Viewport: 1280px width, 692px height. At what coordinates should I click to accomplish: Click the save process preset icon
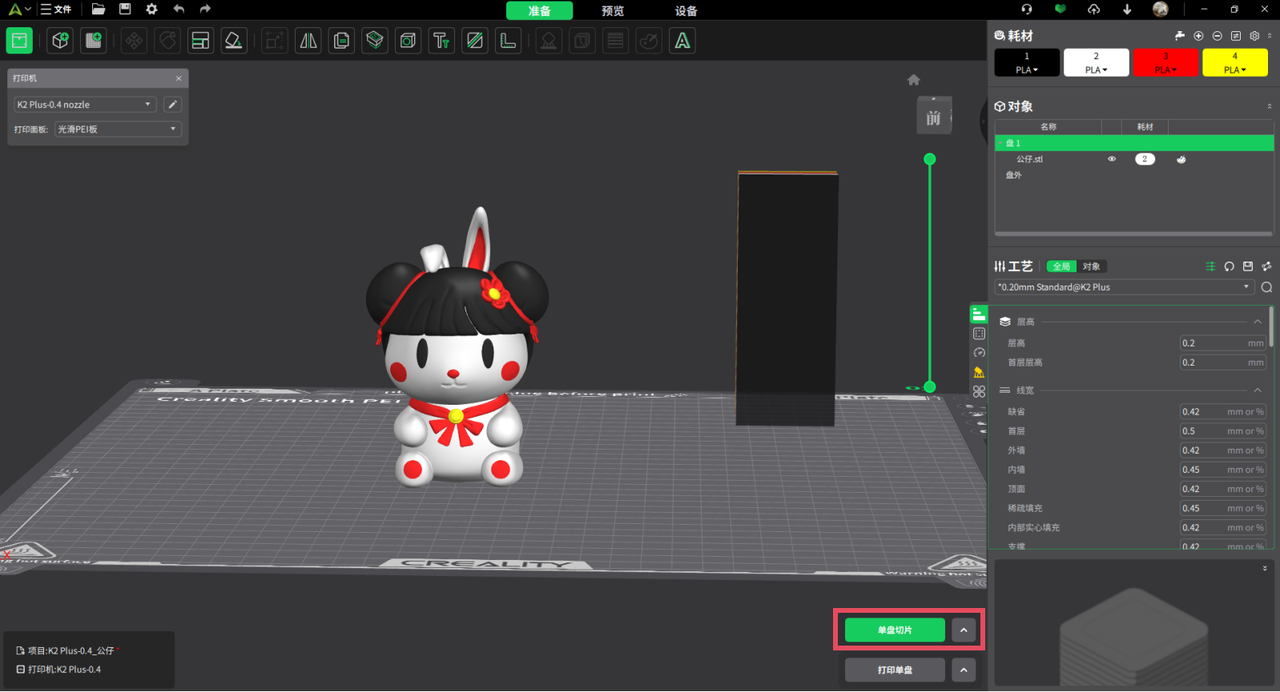[1248, 266]
